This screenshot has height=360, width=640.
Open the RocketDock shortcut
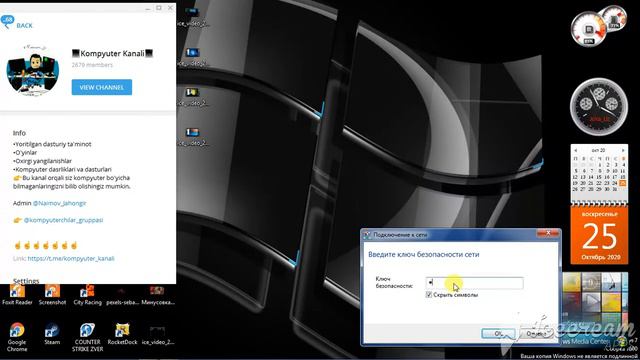pos(122,334)
